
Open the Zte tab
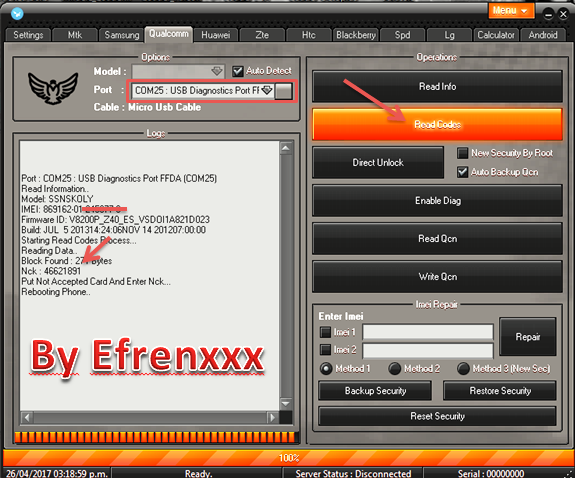point(262,35)
